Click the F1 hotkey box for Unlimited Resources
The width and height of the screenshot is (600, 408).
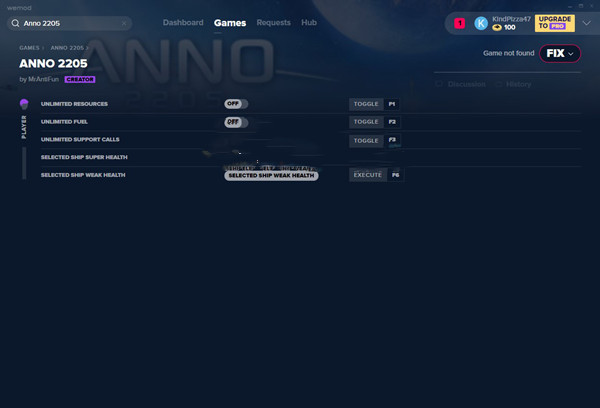[393, 104]
